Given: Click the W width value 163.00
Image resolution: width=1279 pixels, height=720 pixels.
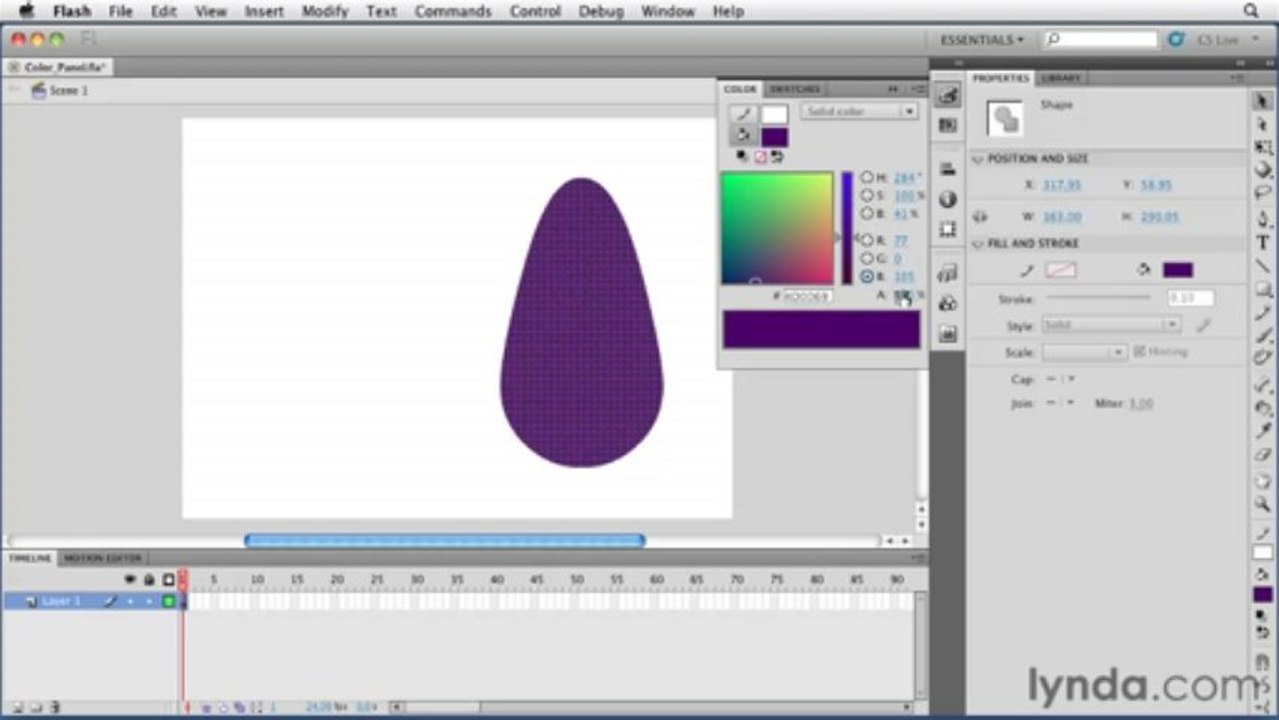Looking at the screenshot, I should pos(1062,217).
